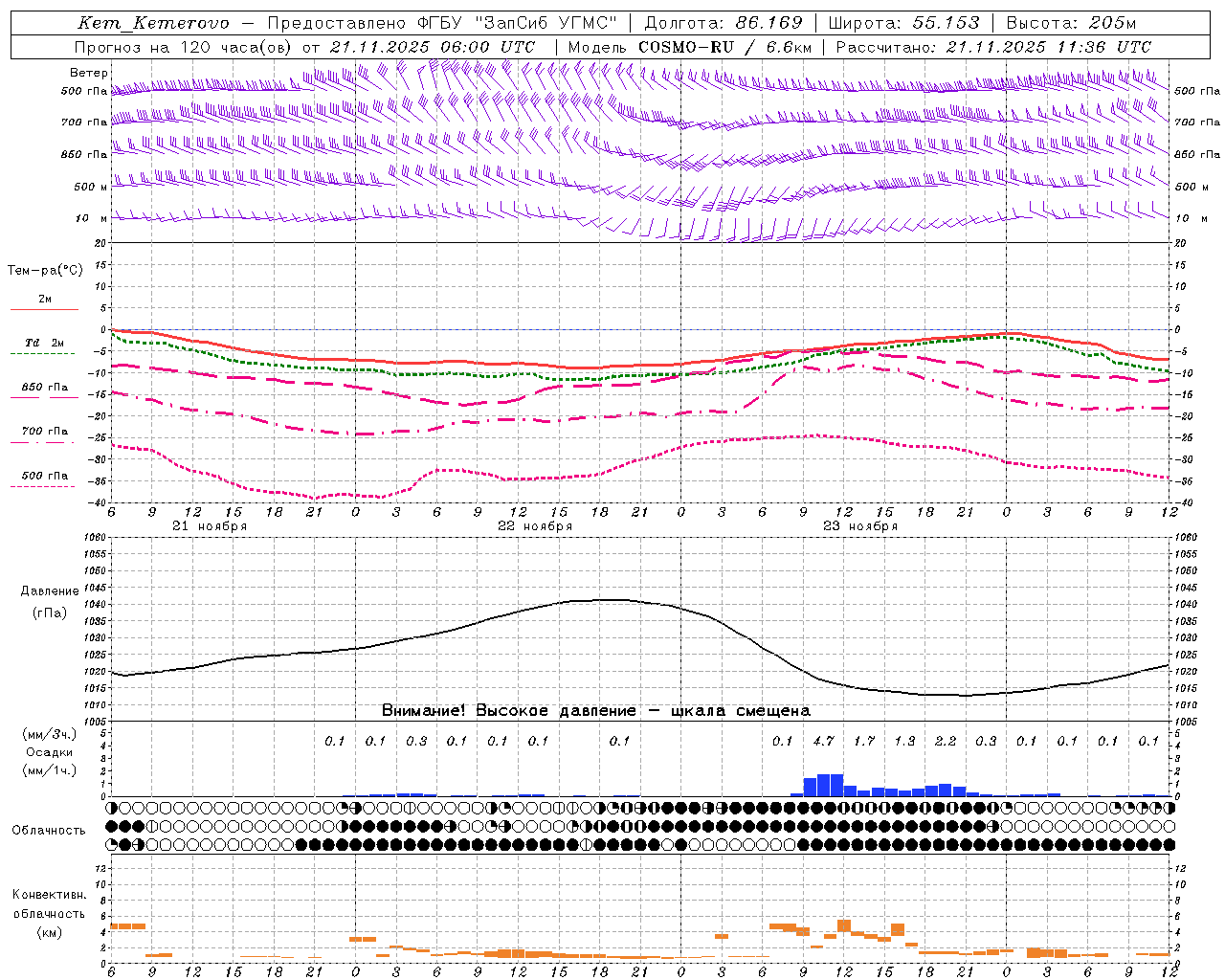Image resolution: width=1225 pixels, height=980 pixels.
Task: Click the precipitation value 1.7
Action: point(864,741)
